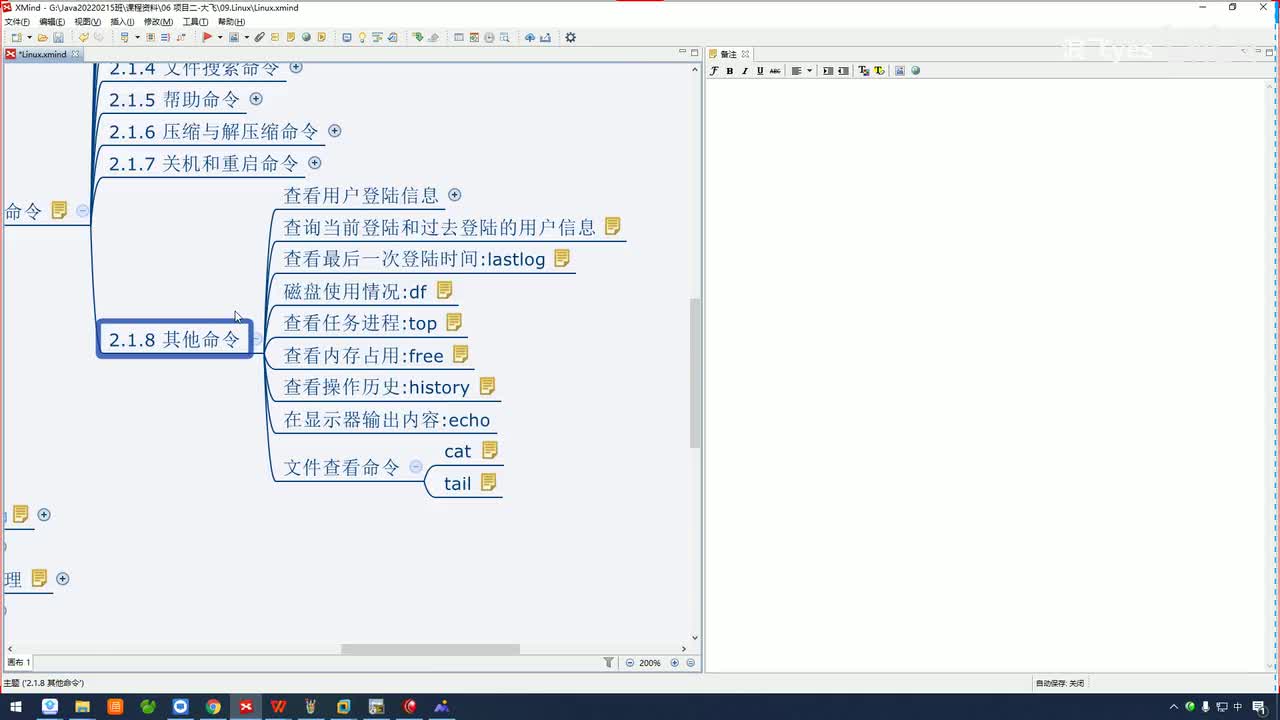Open Chrome from the taskbar

coord(213,706)
